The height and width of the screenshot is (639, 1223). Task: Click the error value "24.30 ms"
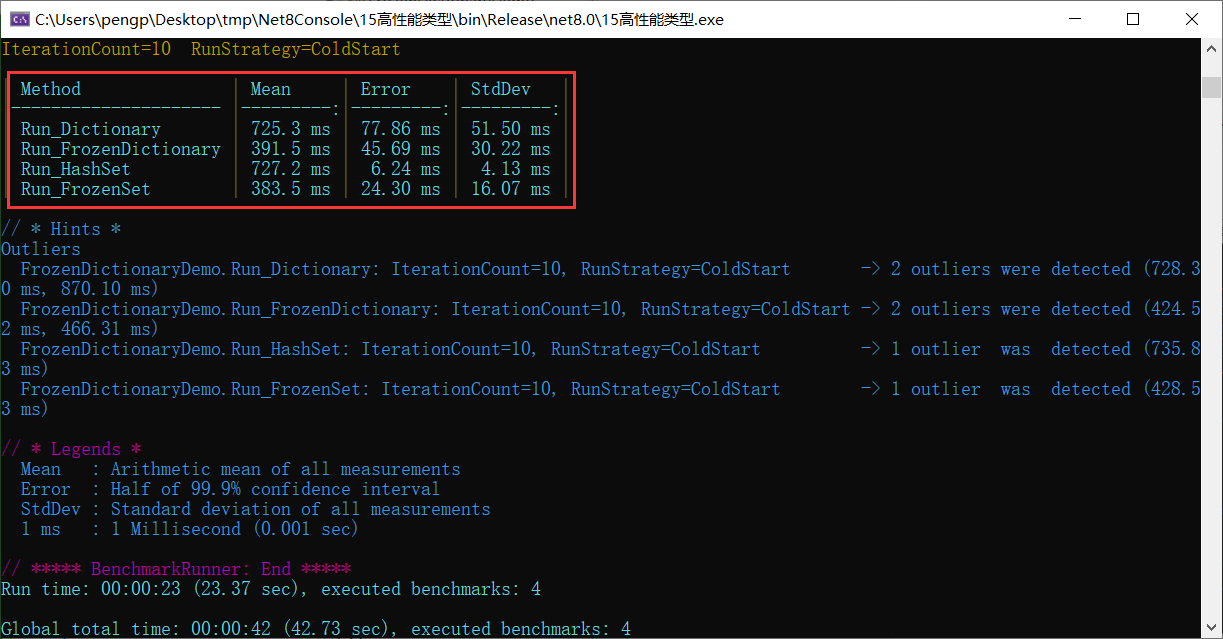tap(400, 189)
